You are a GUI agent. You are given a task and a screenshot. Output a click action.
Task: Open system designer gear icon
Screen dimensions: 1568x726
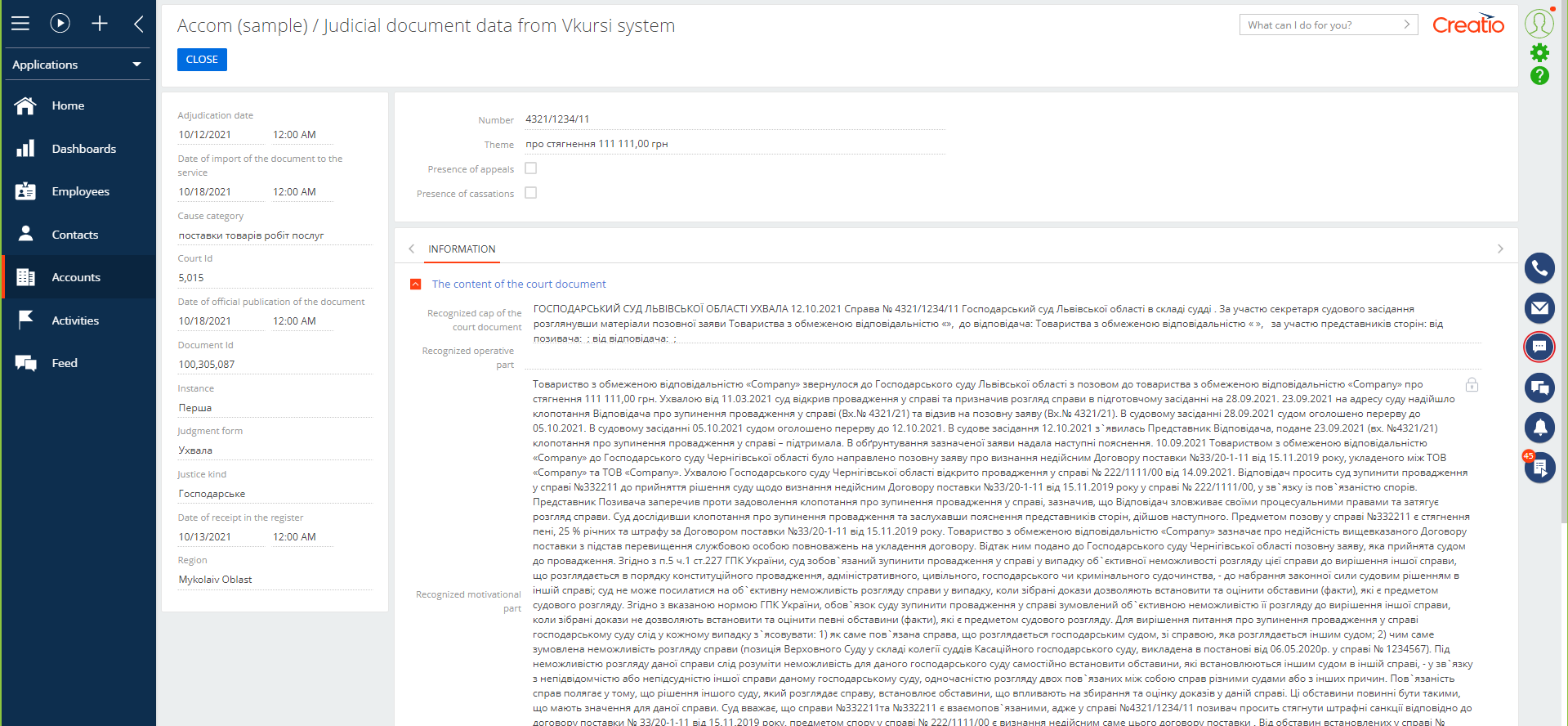(x=1539, y=53)
